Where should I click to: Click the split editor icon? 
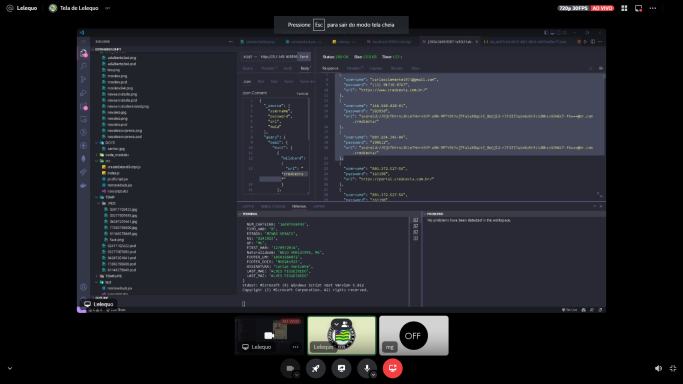tap(592, 42)
